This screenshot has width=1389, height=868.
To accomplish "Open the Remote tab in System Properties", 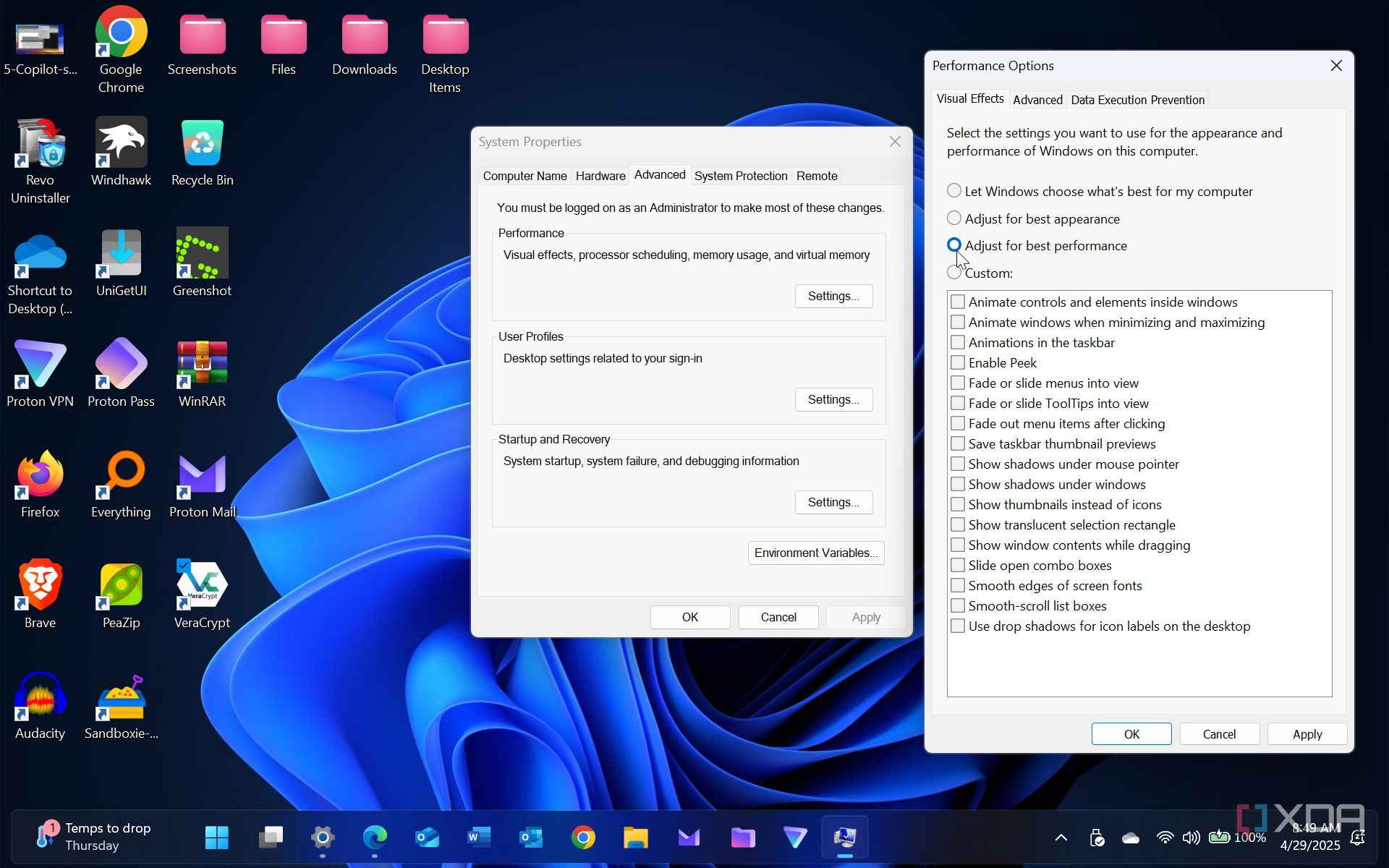I will (x=817, y=176).
